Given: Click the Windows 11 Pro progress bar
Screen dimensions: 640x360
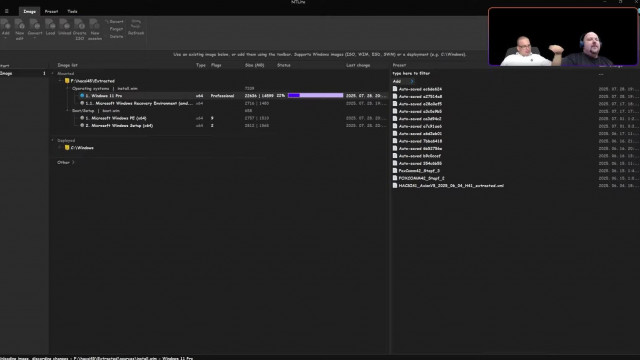Looking at the screenshot, I should 316,96.
